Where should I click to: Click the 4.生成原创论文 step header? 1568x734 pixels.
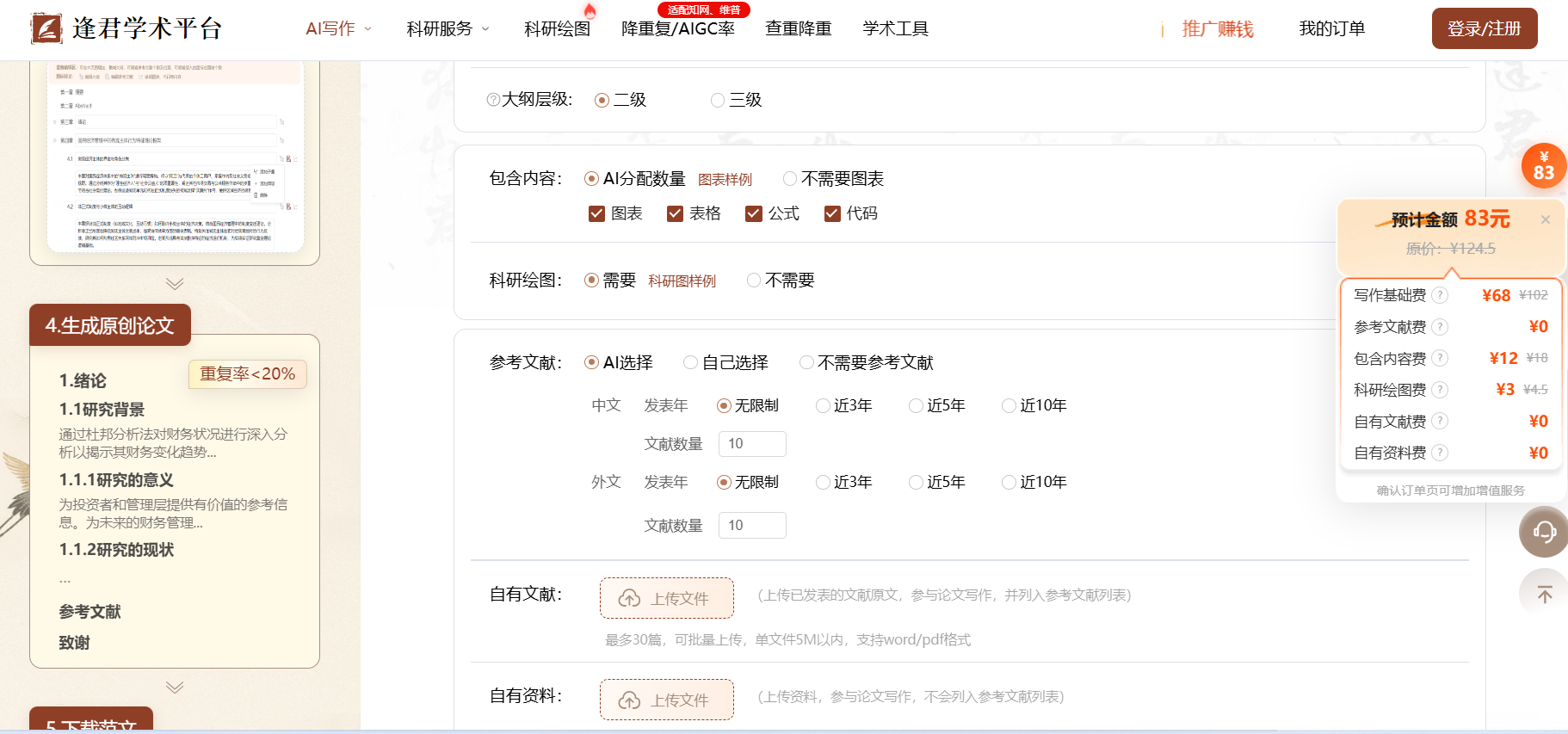click(110, 325)
